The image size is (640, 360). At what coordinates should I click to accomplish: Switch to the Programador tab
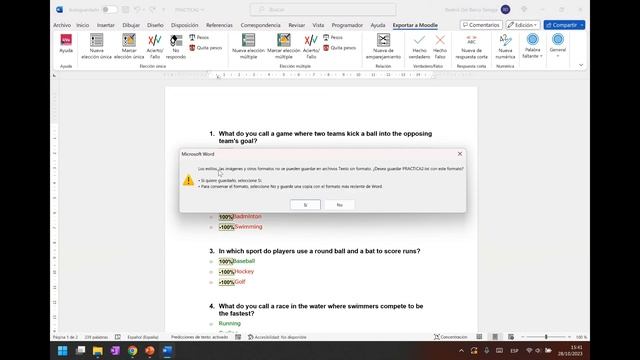point(347,25)
